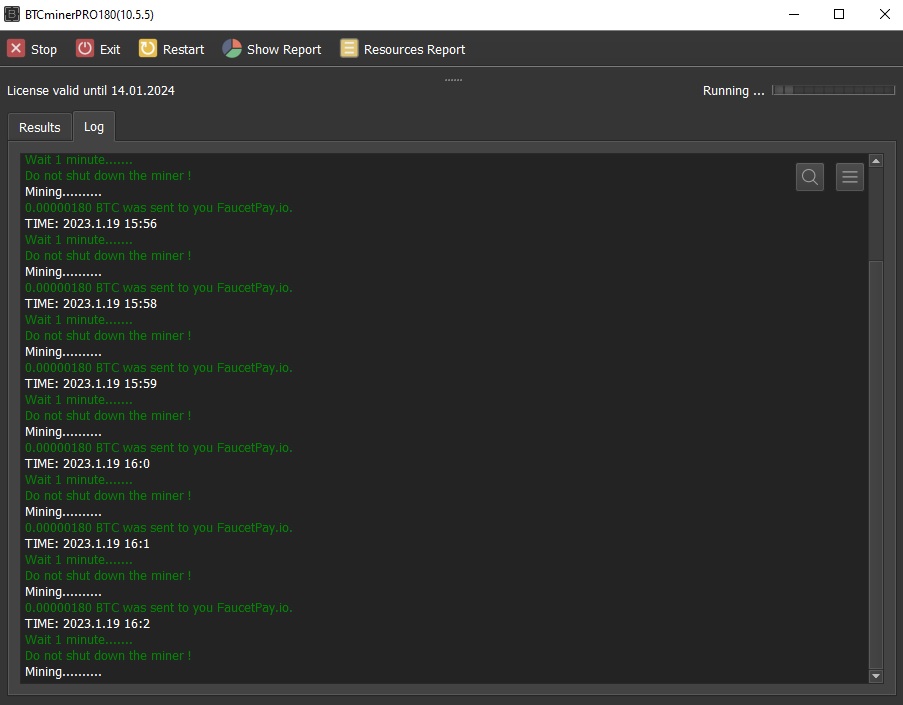Click the power-symbol Exit icon
Viewport: 903px width, 705px height.
(82, 48)
